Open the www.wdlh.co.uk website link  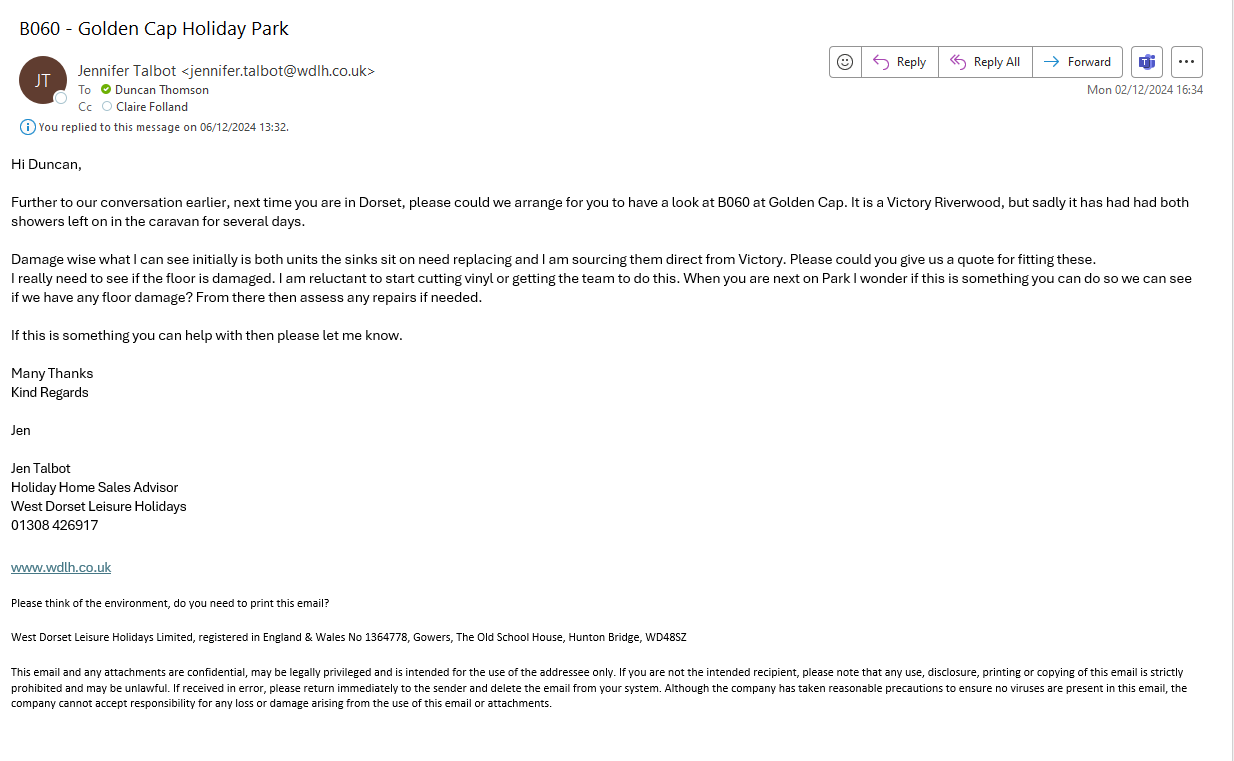click(x=61, y=567)
